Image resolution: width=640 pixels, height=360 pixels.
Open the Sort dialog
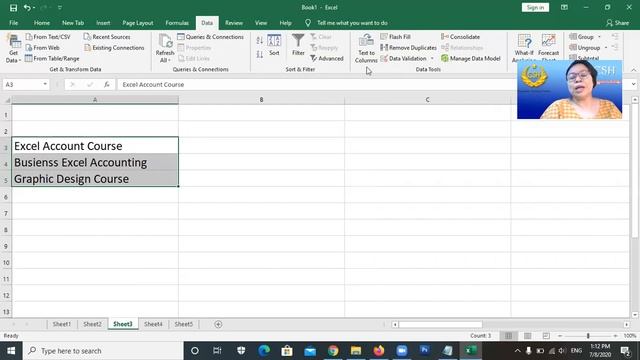click(x=274, y=45)
